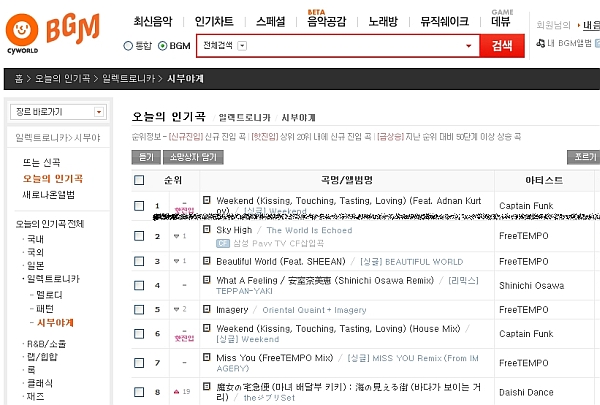Image resolution: width=600 pixels, height=405 pixels.
Task: Open 뜨는 신곡 in the sidebar
Action: click(x=41, y=162)
